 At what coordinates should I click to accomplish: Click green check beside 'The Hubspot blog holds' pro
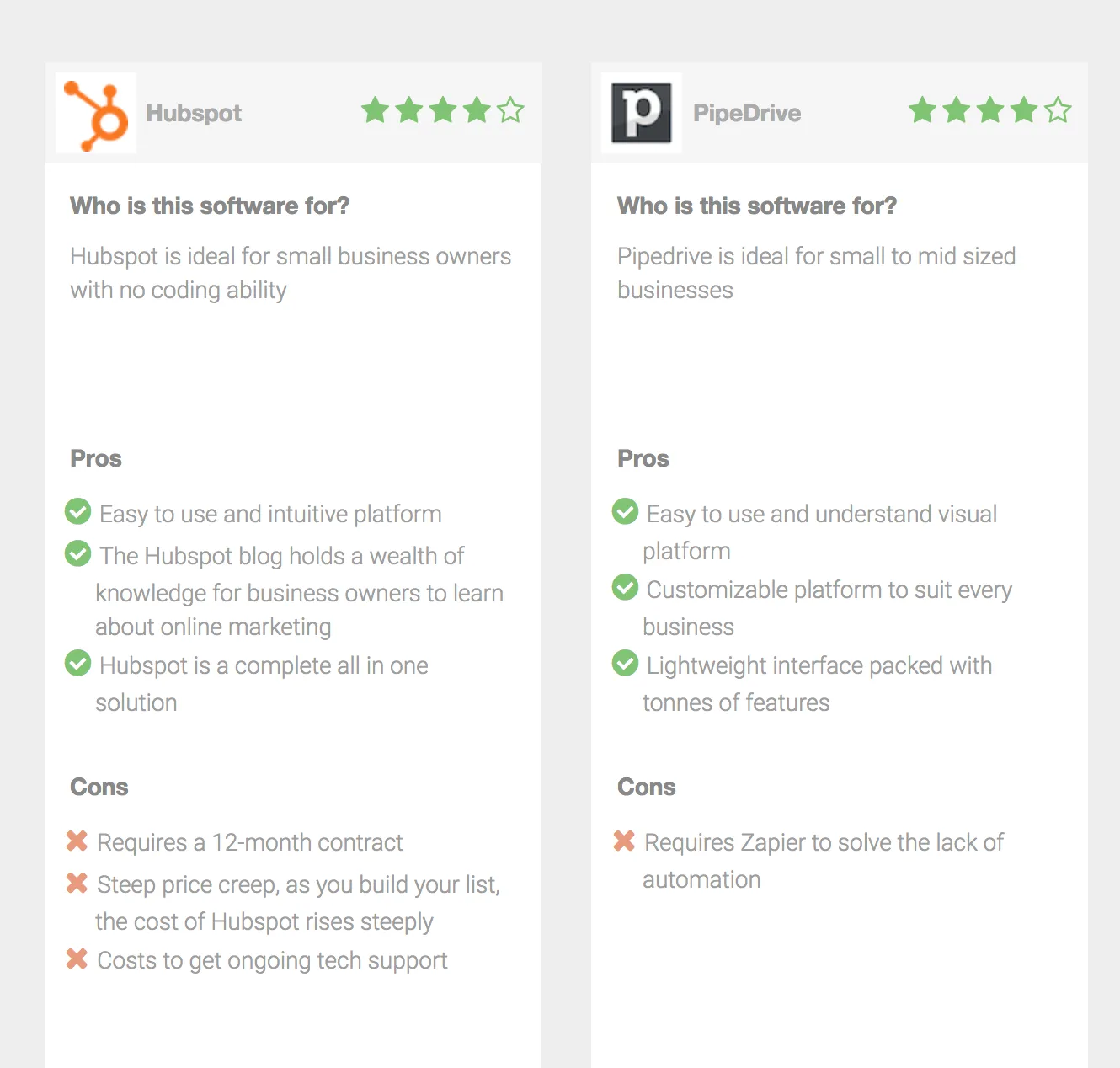pyautogui.click(x=78, y=553)
